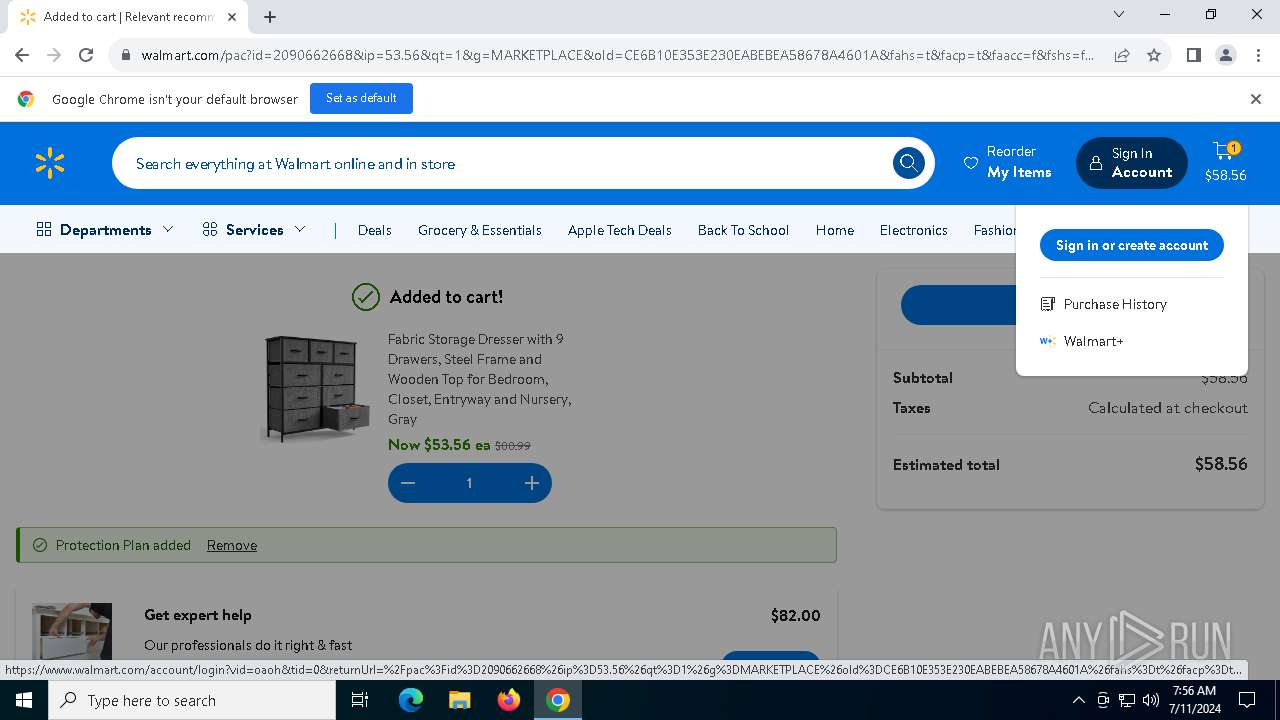Open Chrome tab search chevron

tap(1119, 14)
